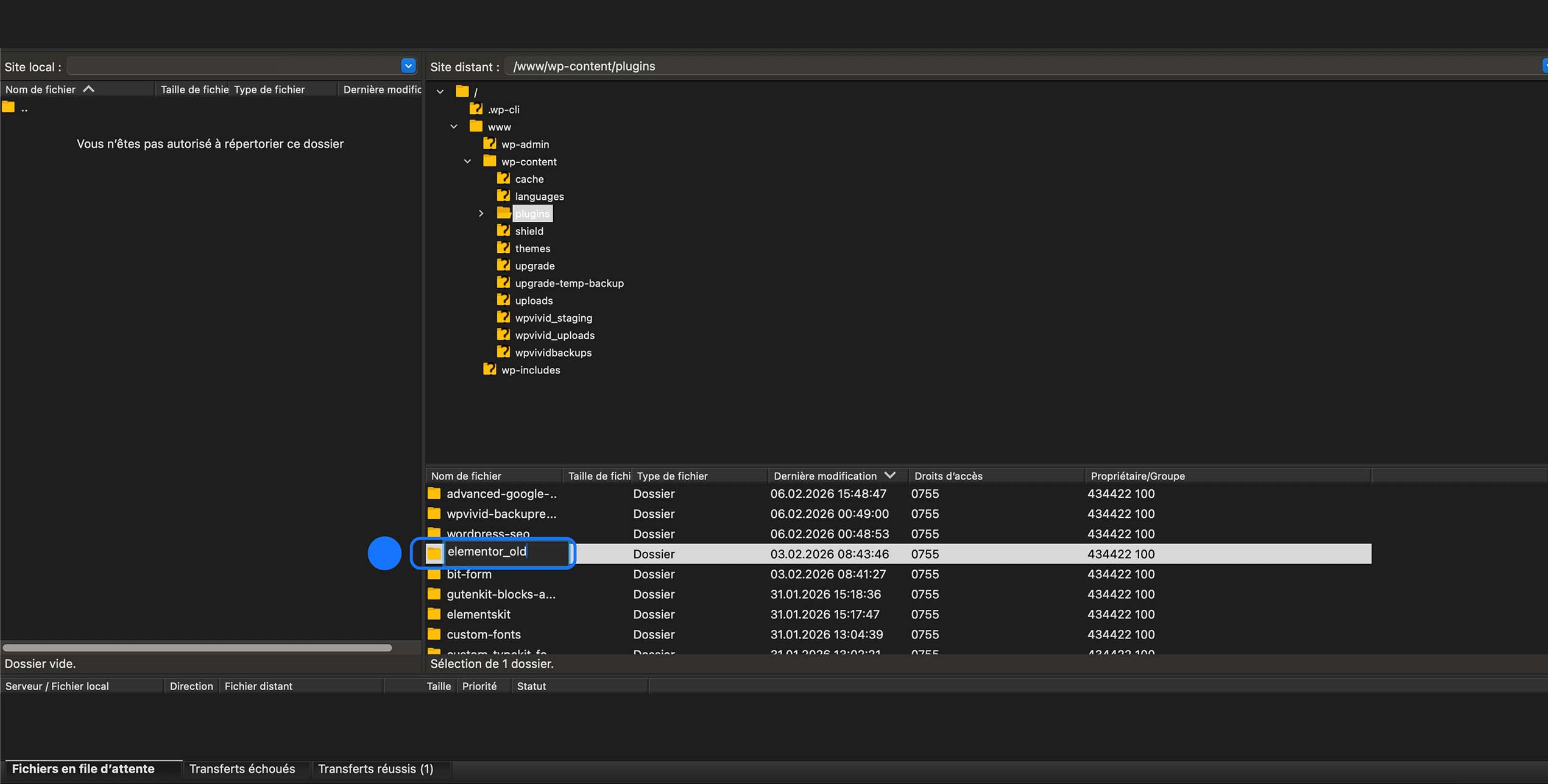Open Fichiers en file d'attente tab

click(x=83, y=769)
